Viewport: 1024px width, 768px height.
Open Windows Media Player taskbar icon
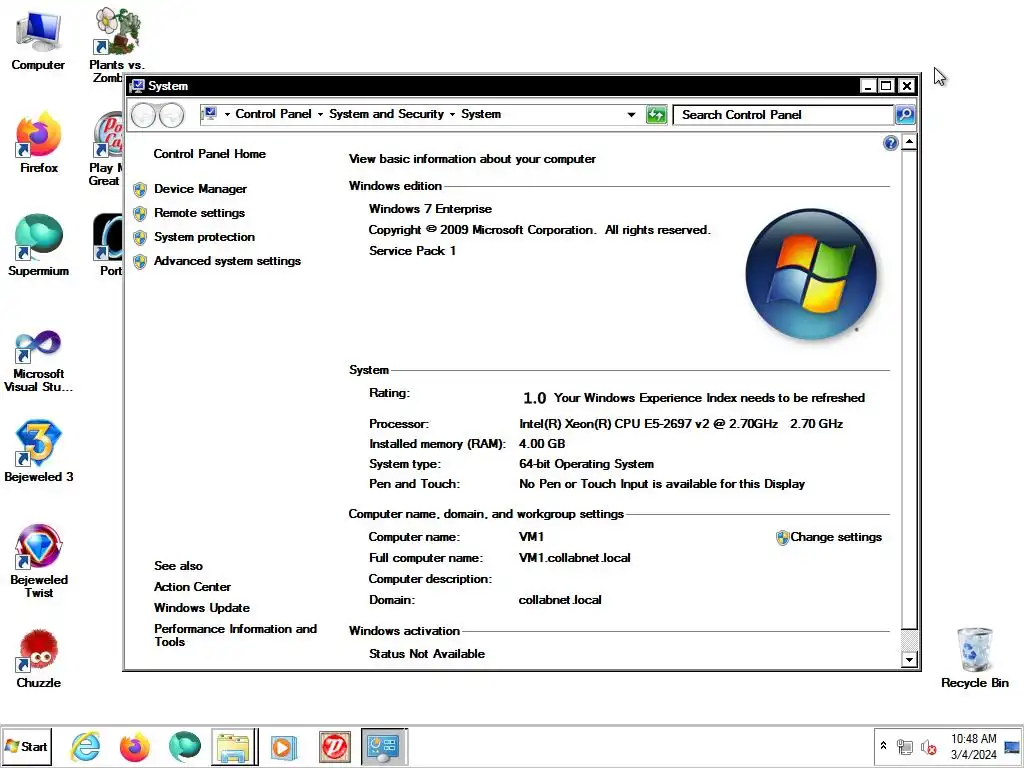click(x=283, y=746)
